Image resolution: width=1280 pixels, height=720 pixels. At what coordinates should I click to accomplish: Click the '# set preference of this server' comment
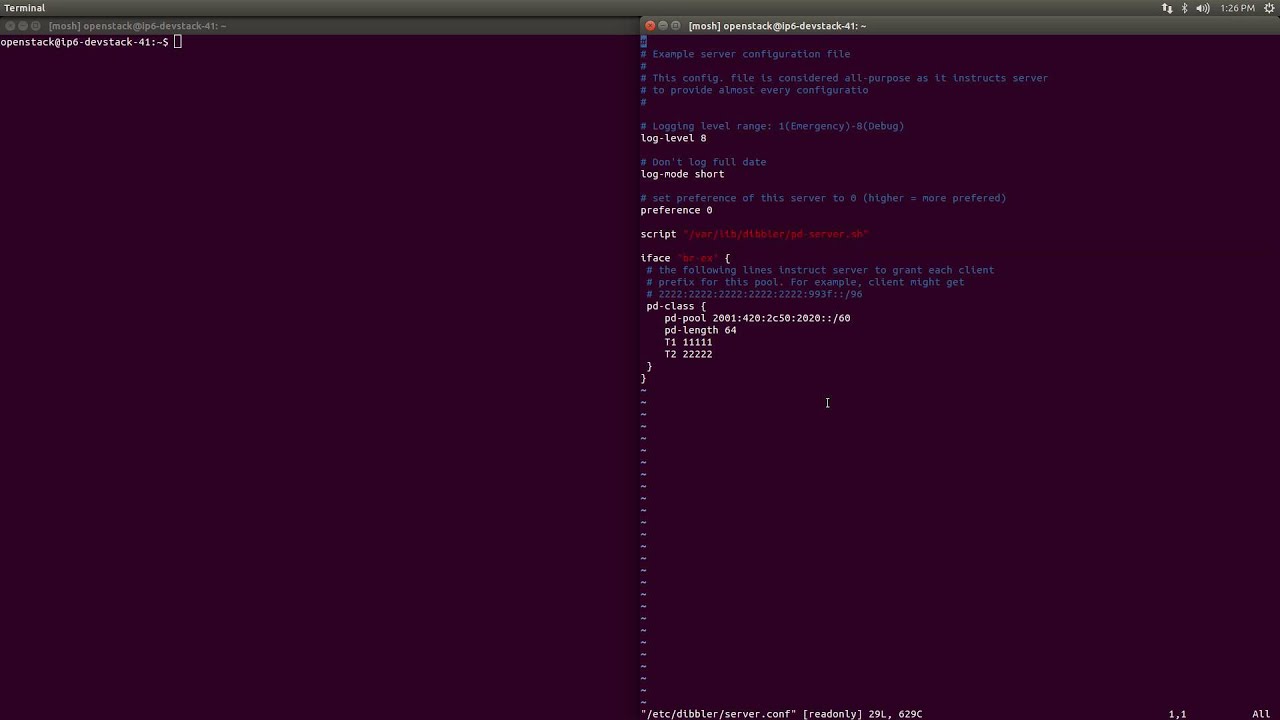pyautogui.click(x=823, y=198)
